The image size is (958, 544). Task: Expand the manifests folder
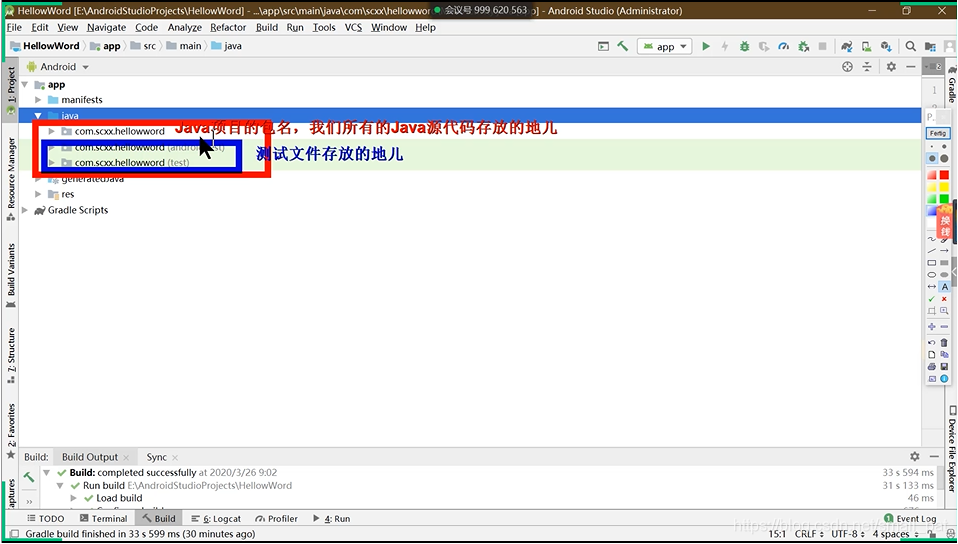(38, 100)
